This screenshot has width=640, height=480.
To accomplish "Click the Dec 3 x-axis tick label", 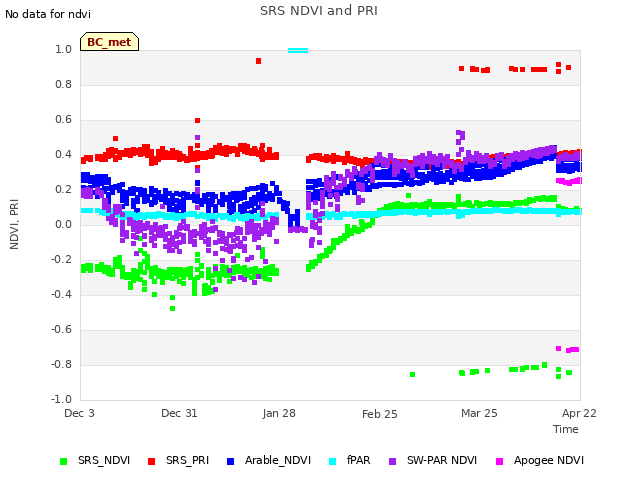I will (x=79, y=413).
